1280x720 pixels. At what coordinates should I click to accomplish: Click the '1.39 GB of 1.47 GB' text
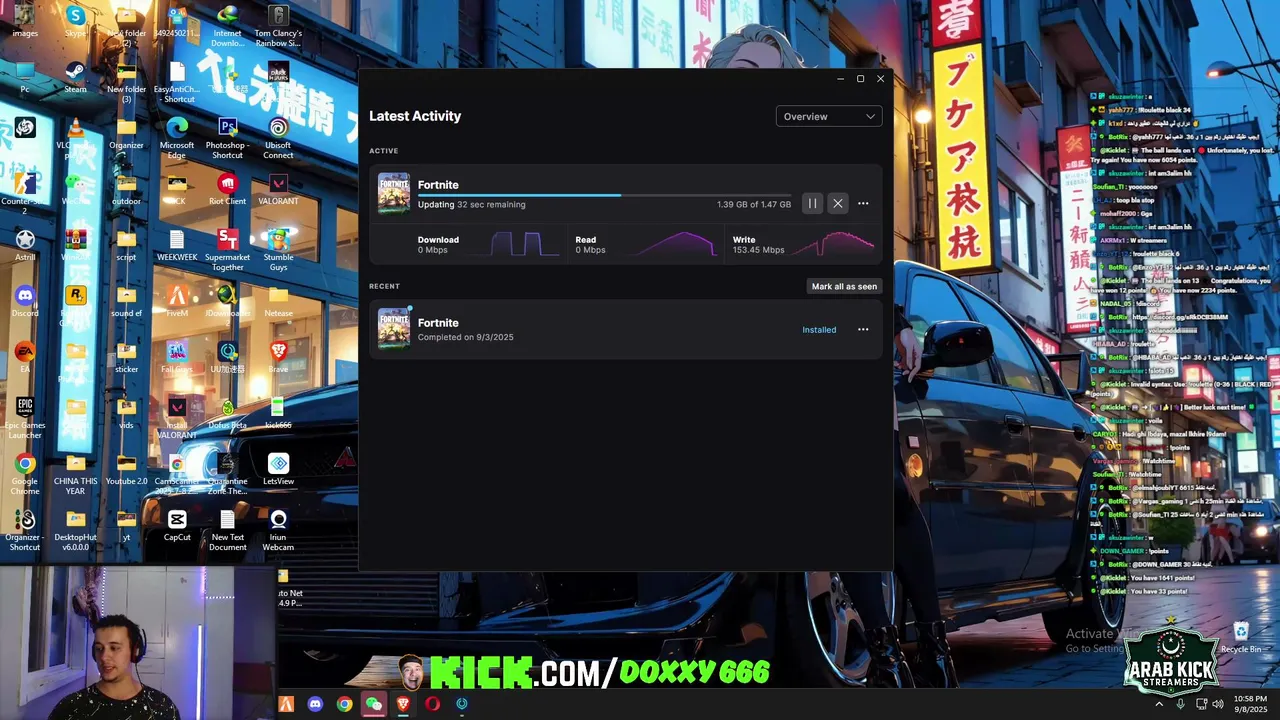753,204
